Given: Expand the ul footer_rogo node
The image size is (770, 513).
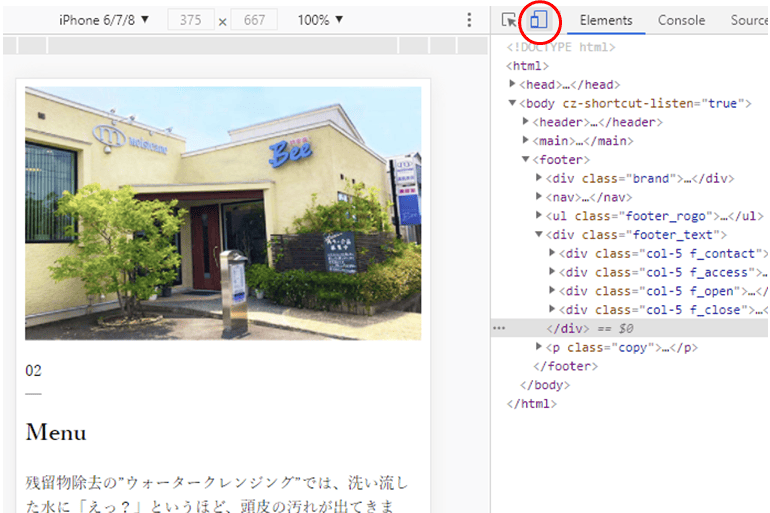Looking at the screenshot, I should tap(539, 215).
